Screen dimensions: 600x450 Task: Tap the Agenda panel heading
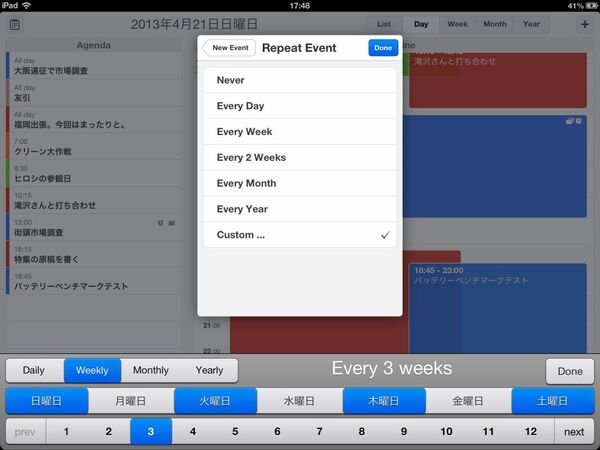point(94,45)
